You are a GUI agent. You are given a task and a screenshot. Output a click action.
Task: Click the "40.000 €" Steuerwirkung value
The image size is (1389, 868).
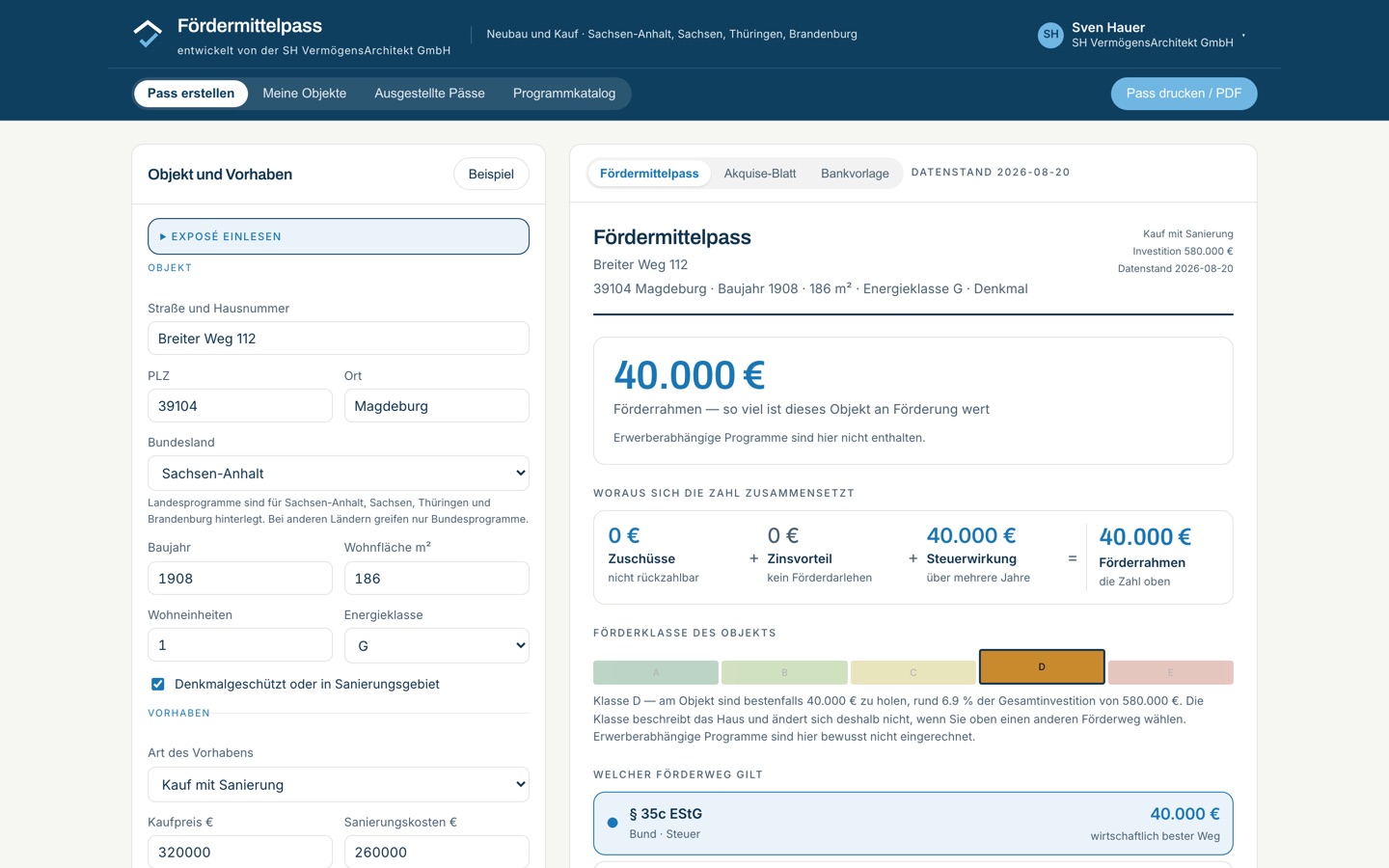(971, 536)
